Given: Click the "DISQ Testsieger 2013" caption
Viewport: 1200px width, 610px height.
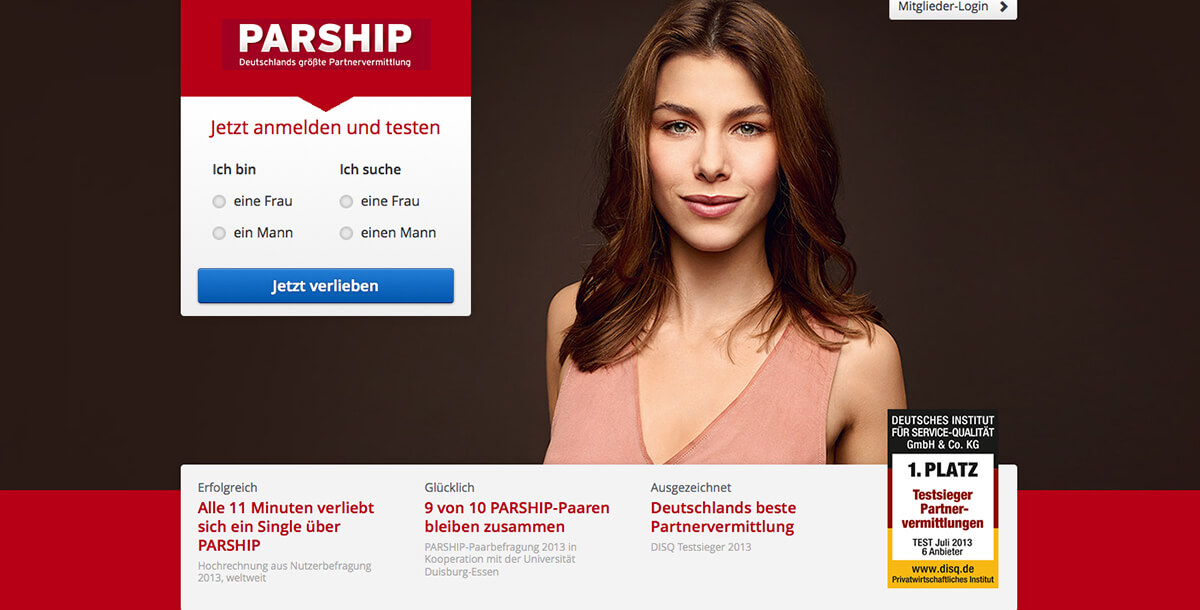Looking at the screenshot, I should pos(701,547).
